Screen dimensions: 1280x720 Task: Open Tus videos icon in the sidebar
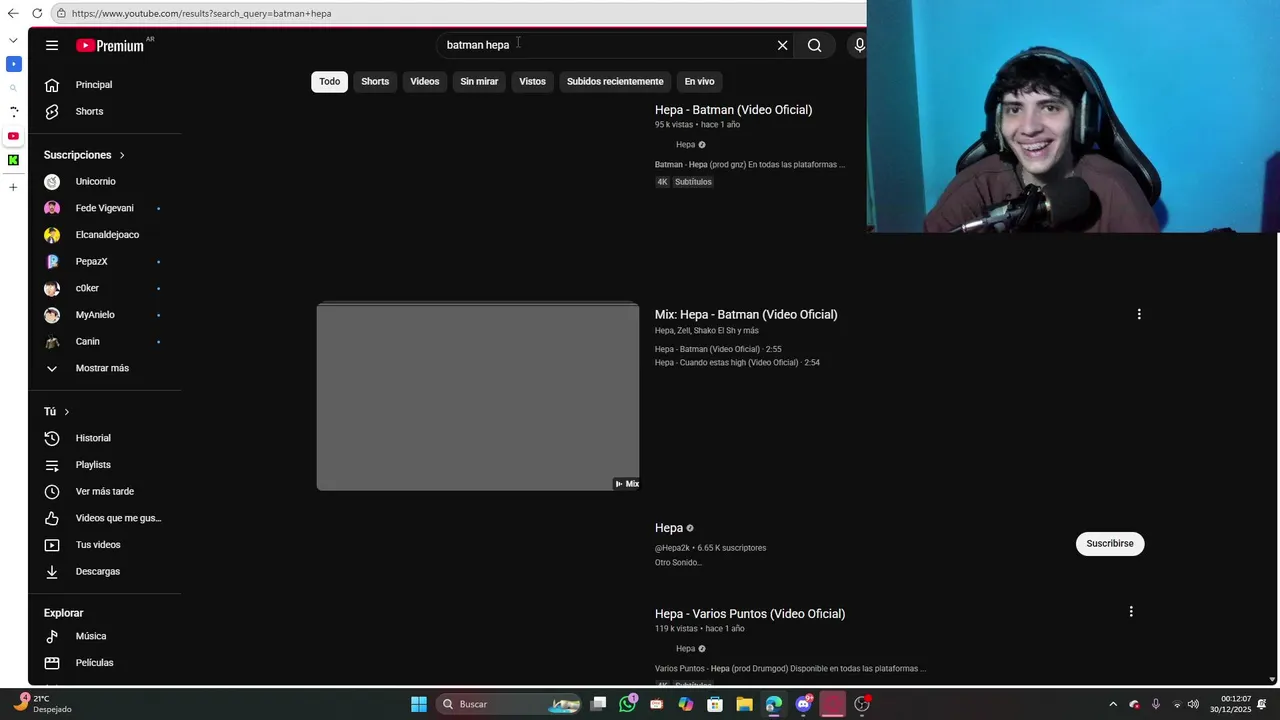pos(52,545)
